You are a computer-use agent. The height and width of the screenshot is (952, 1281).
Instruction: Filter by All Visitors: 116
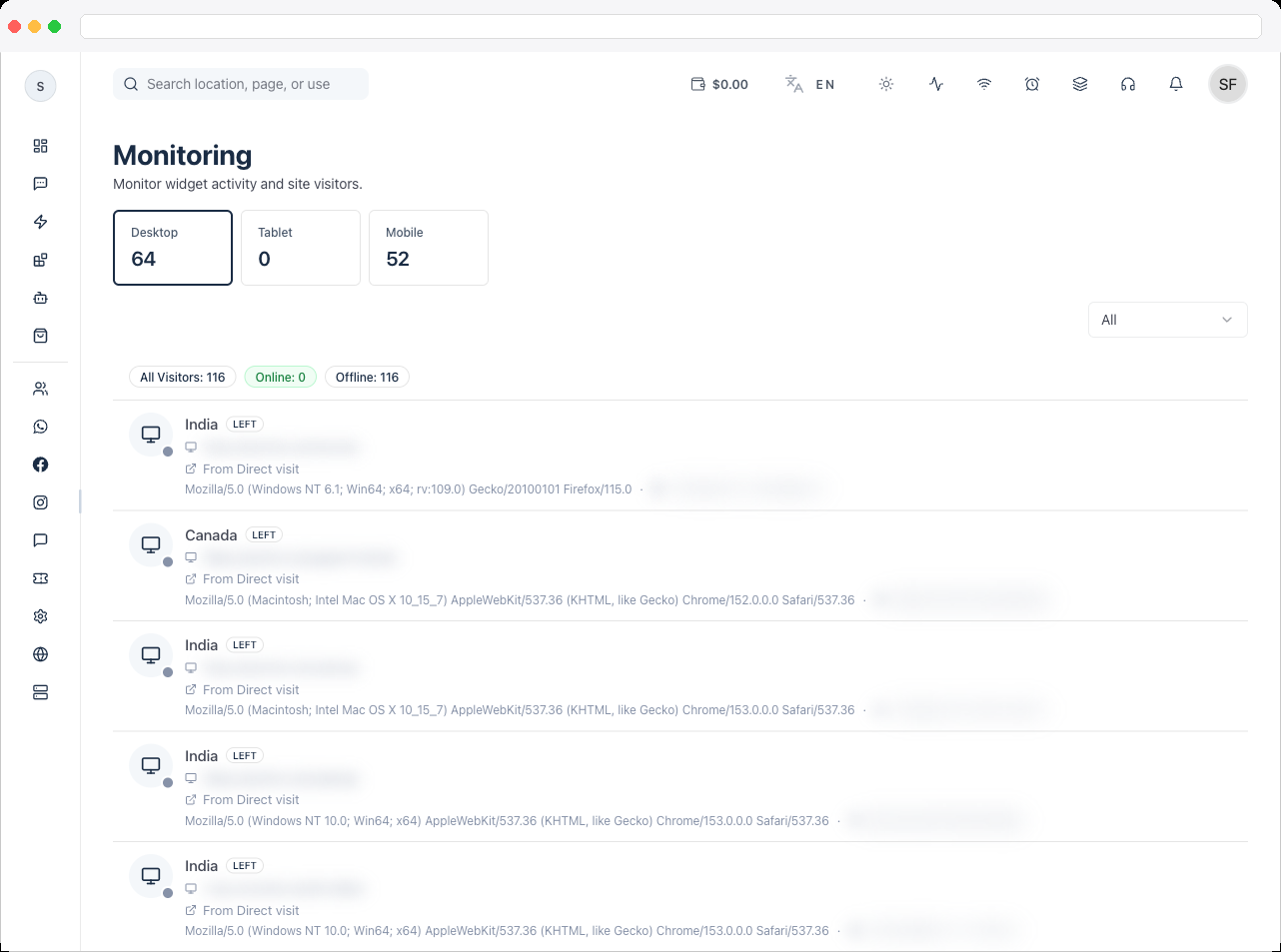pos(183,377)
